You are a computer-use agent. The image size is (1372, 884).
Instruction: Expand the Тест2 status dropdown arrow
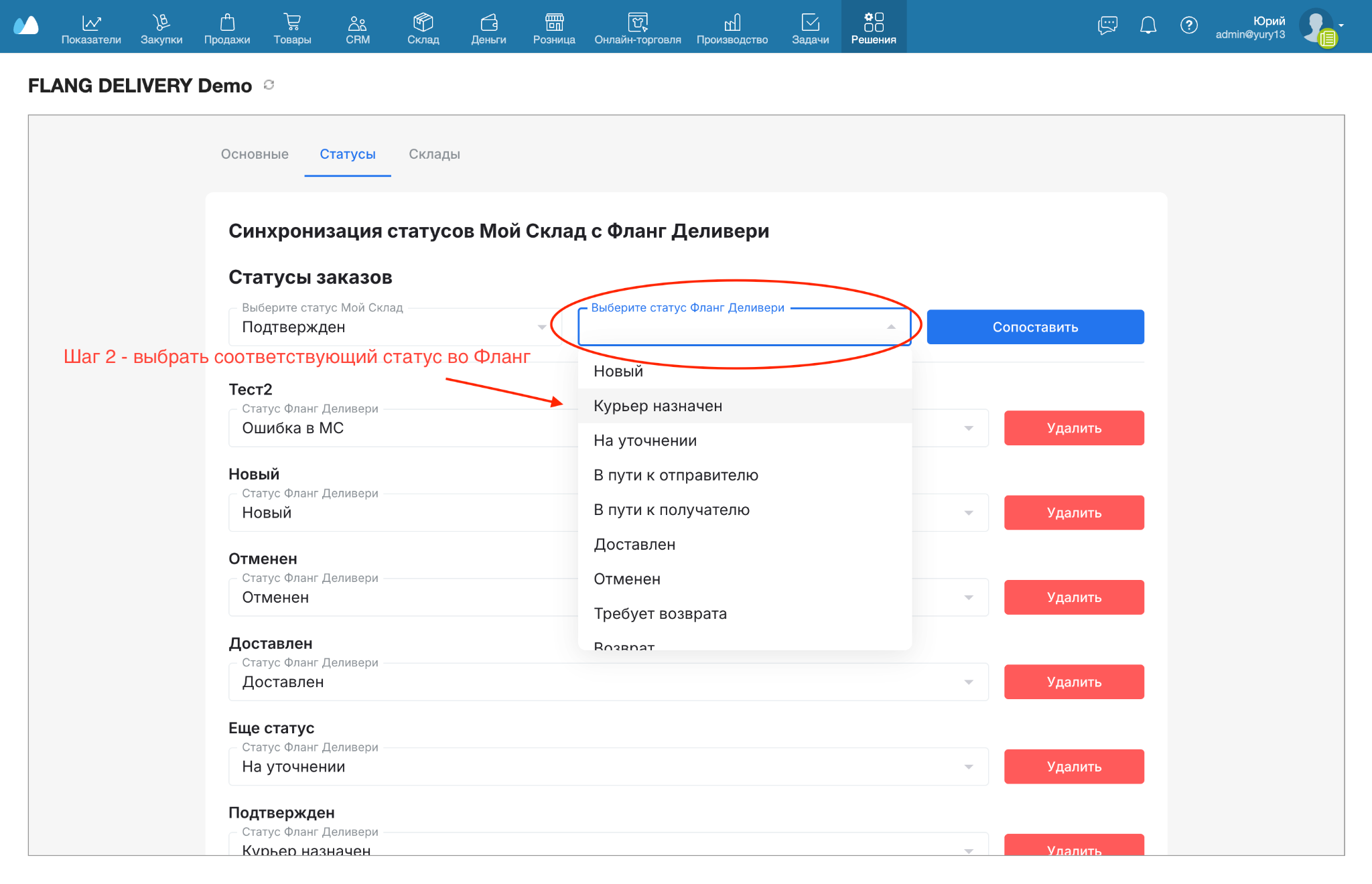coord(969,429)
